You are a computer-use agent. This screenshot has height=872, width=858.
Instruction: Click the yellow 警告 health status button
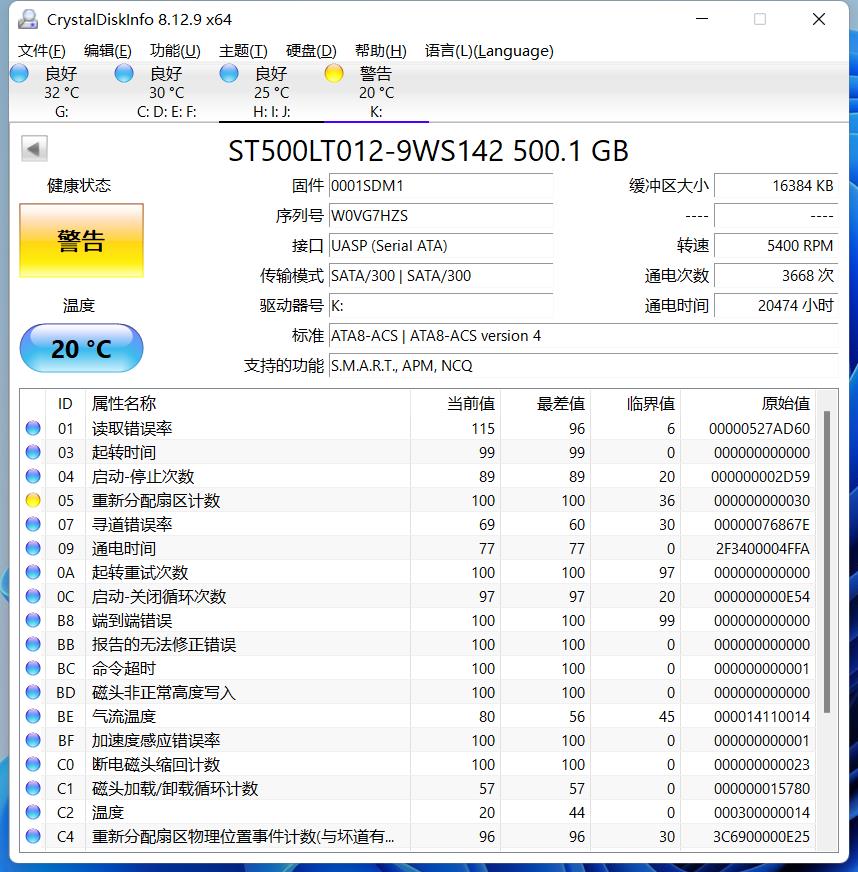click(x=82, y=240)
